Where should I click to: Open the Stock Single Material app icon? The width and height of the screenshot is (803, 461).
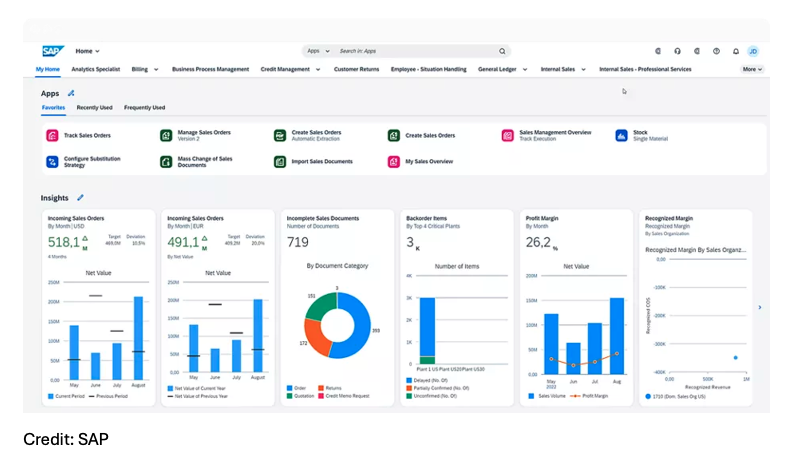(621, 135)
